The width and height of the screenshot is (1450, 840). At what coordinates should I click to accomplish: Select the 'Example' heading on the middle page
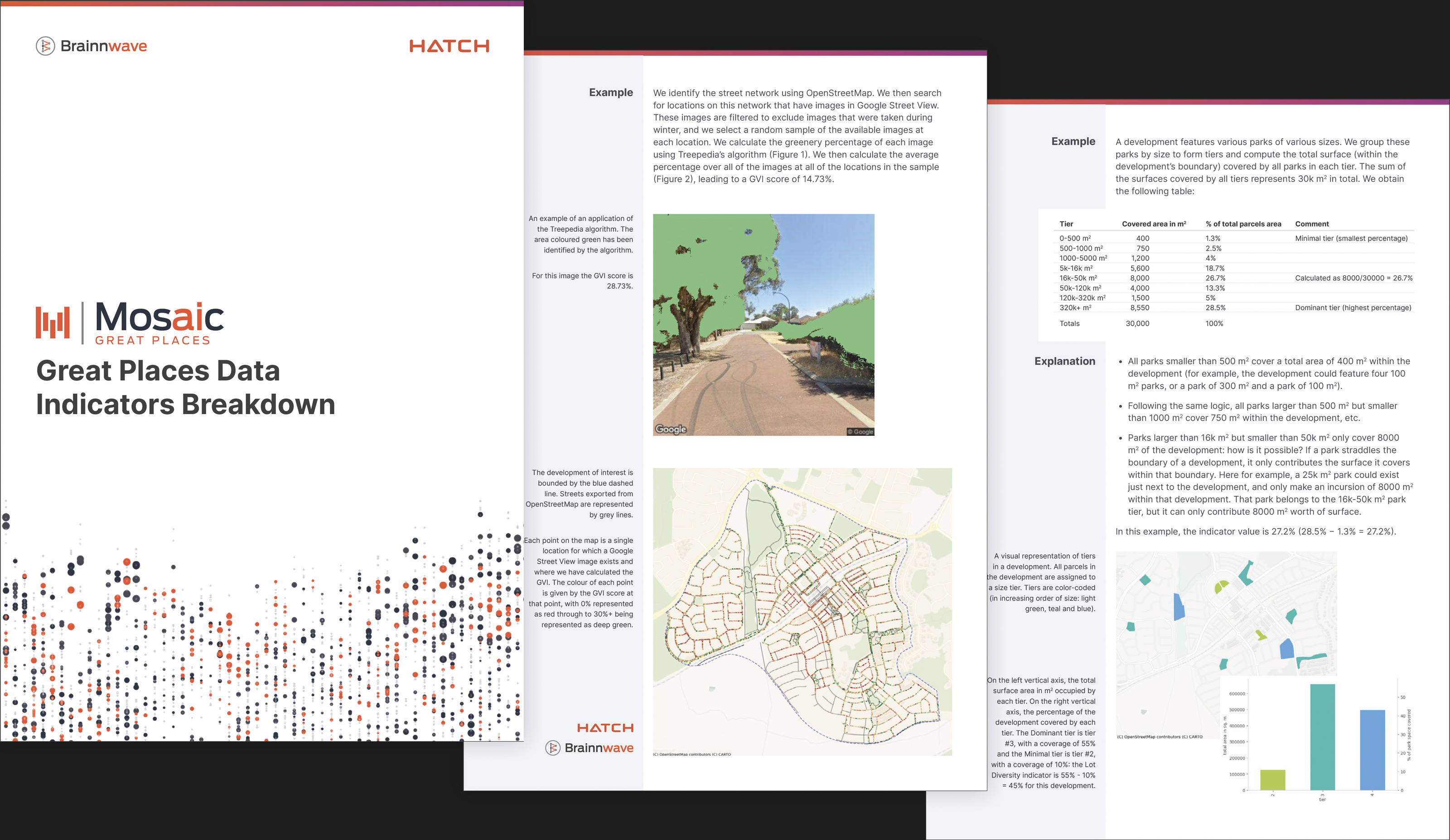pyautogui.click(x=610, y=92)
